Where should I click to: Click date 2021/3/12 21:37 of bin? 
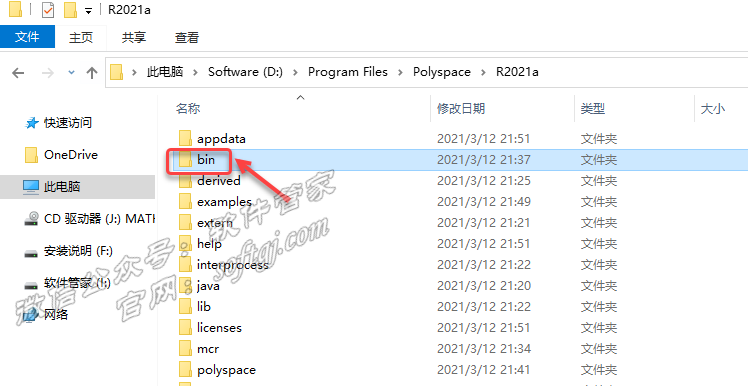[x=483, y=160]
